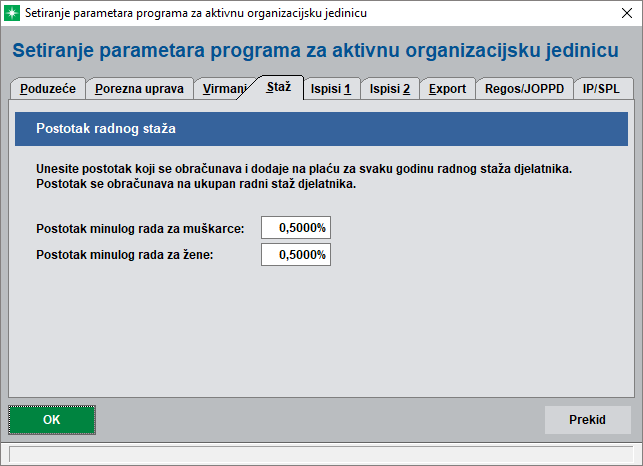
Task: Click the Postotak radnog staža section header
Action: click(x=320, y=129)
